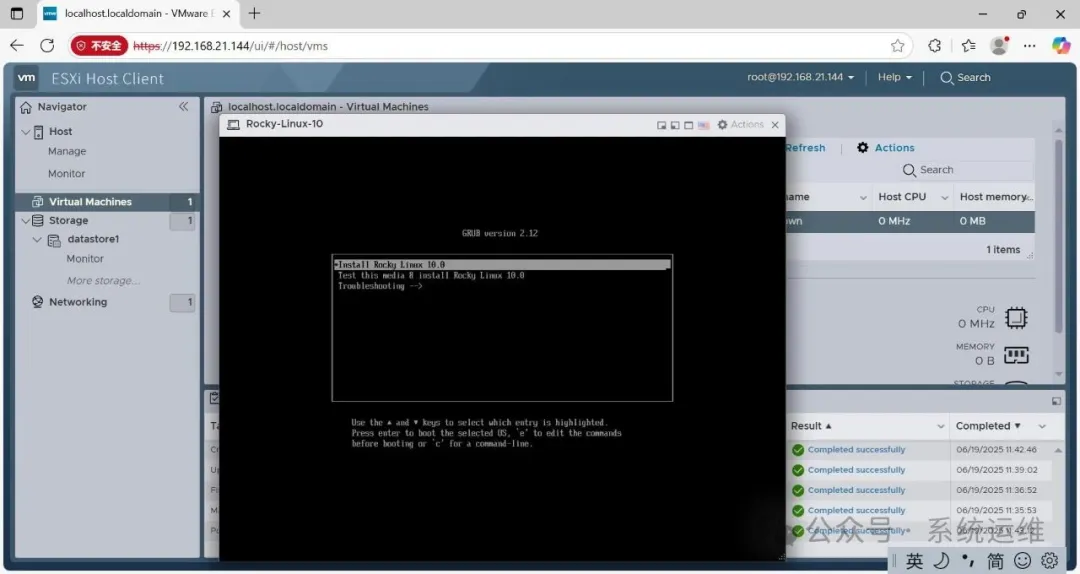
Task: Collapse the Navigator panel with double chevron
Action: pos(183,106)
